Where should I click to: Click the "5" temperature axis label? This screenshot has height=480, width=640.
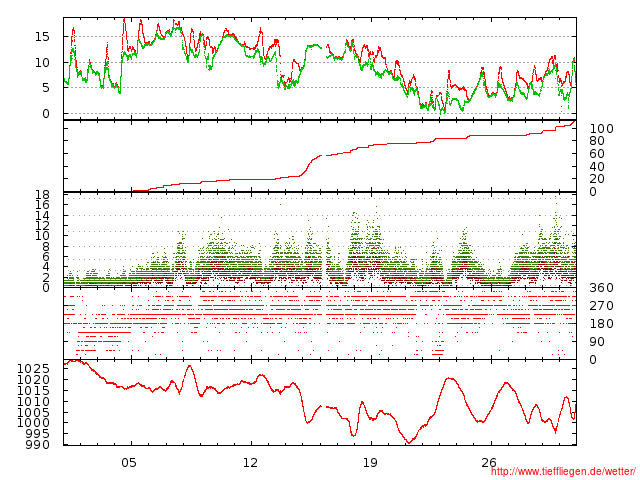click(x=46, y=88)
